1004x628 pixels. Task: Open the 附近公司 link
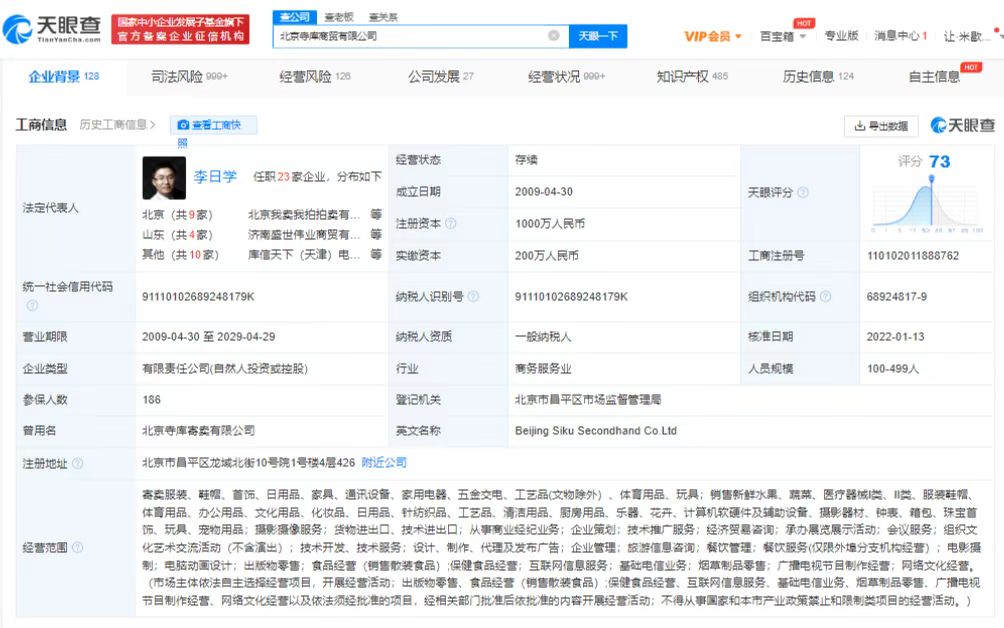[x=384, y=463]
